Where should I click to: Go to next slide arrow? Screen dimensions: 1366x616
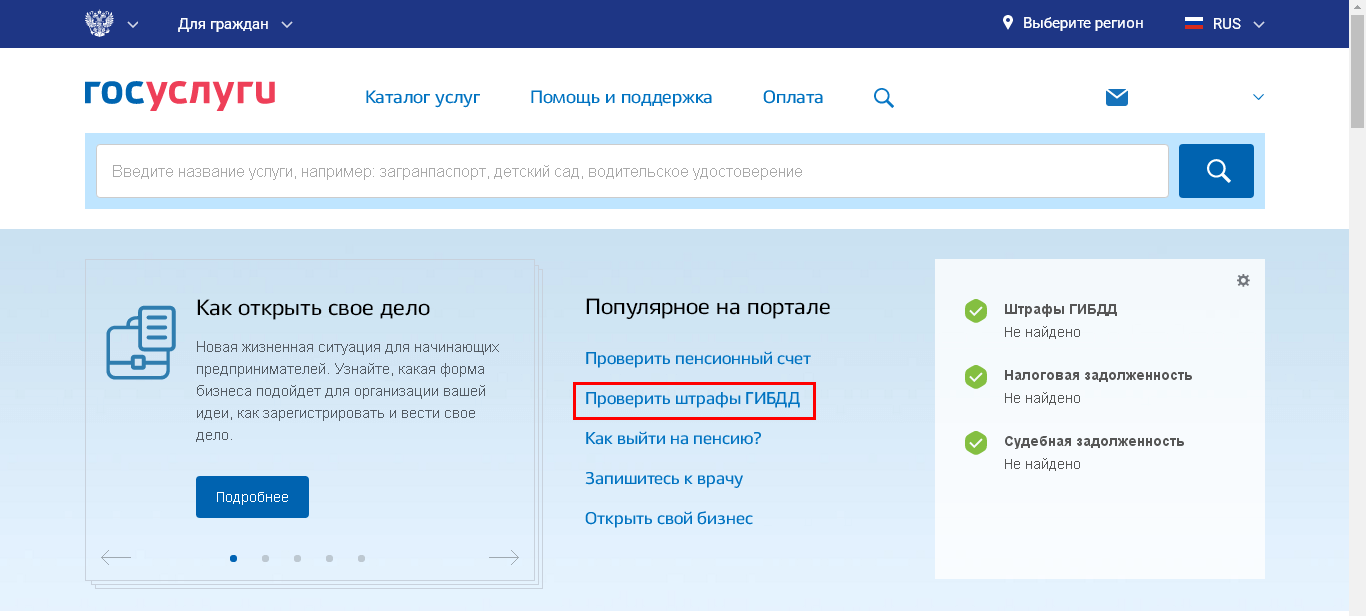[x=503, y=558]
